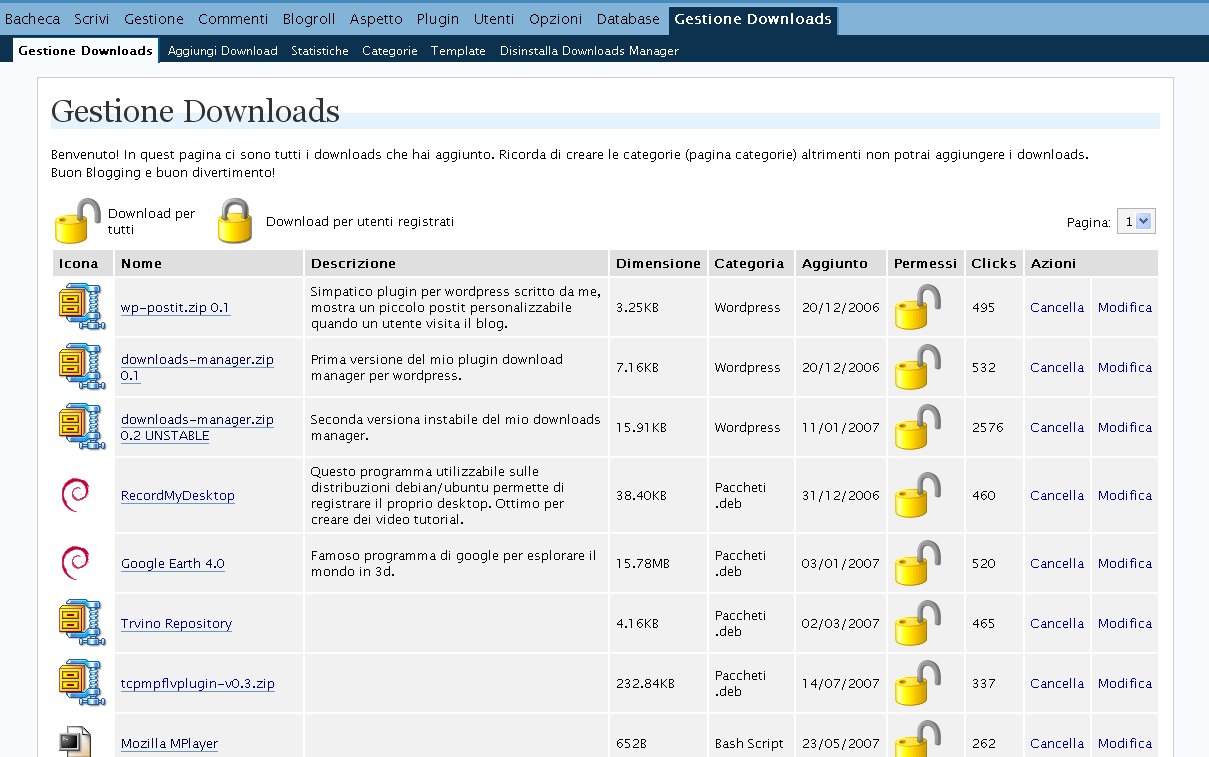The height and width of the screenshot is (757, 1209).
Task: Click the open padlock legend icon 'Download per tutti'
Action: point(78,221)
